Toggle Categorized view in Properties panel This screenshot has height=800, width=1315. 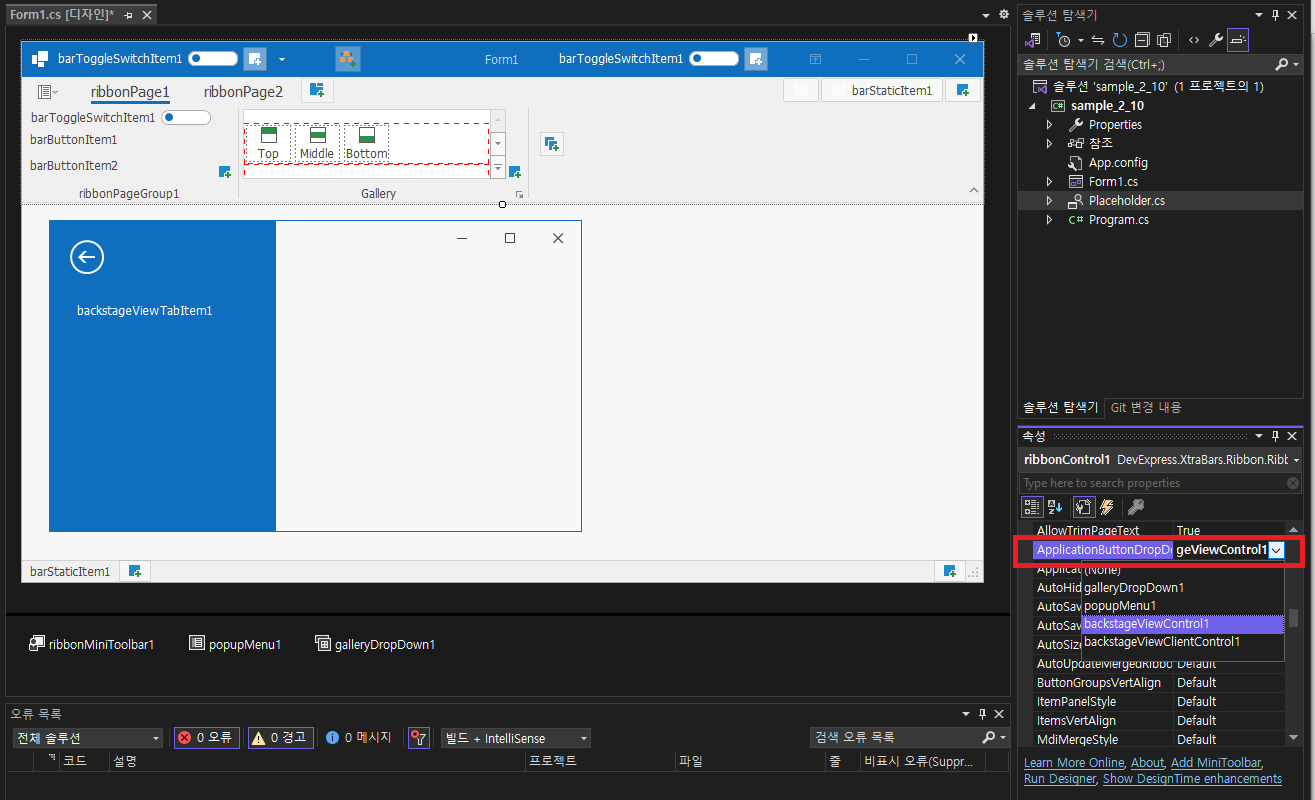(x=1033, y=507)
